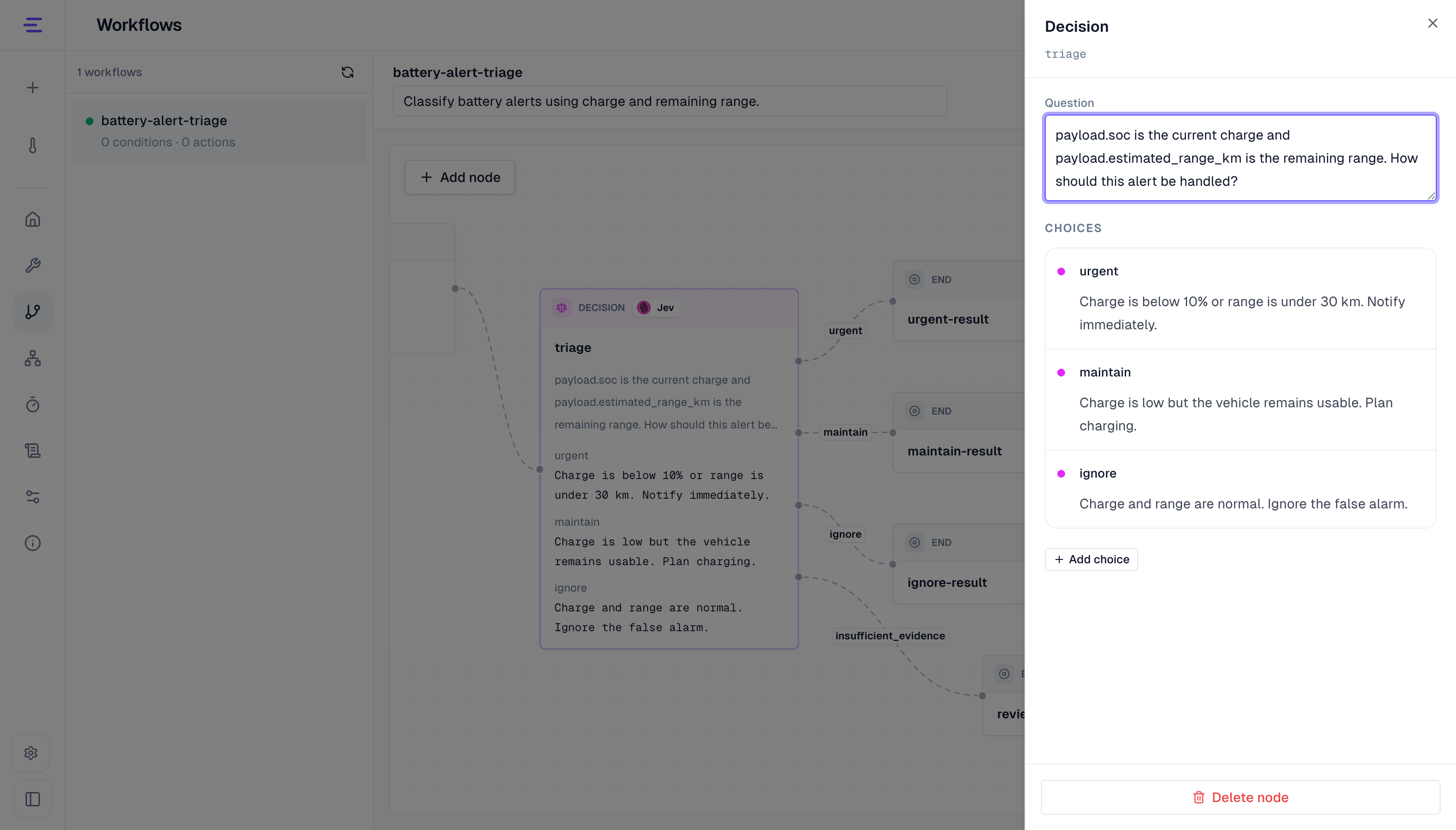Click the triage node title
This screenshot has height=830, width=1456.
tap(572, 348)
